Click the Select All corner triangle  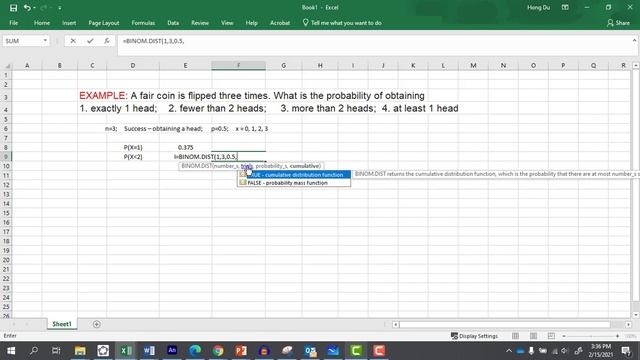click(7, 66)
